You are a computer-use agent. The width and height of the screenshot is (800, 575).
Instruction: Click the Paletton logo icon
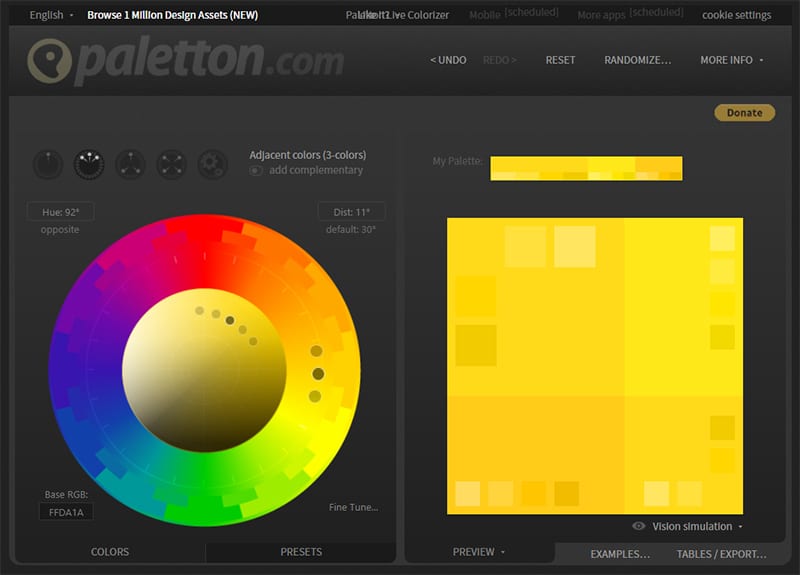pyautogui.click(x=49, y=61)
